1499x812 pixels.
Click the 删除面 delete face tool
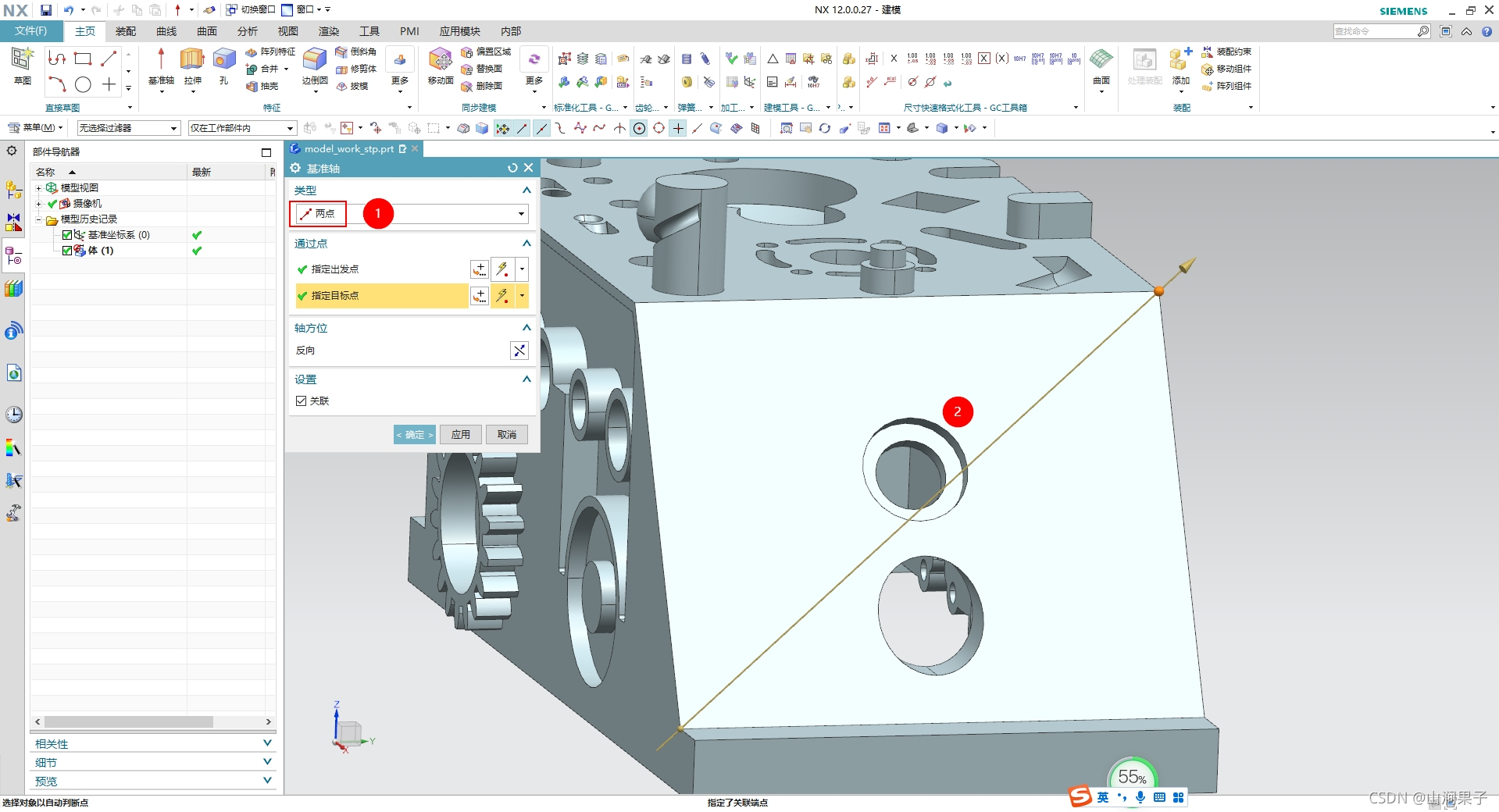[x=482, y=86]
